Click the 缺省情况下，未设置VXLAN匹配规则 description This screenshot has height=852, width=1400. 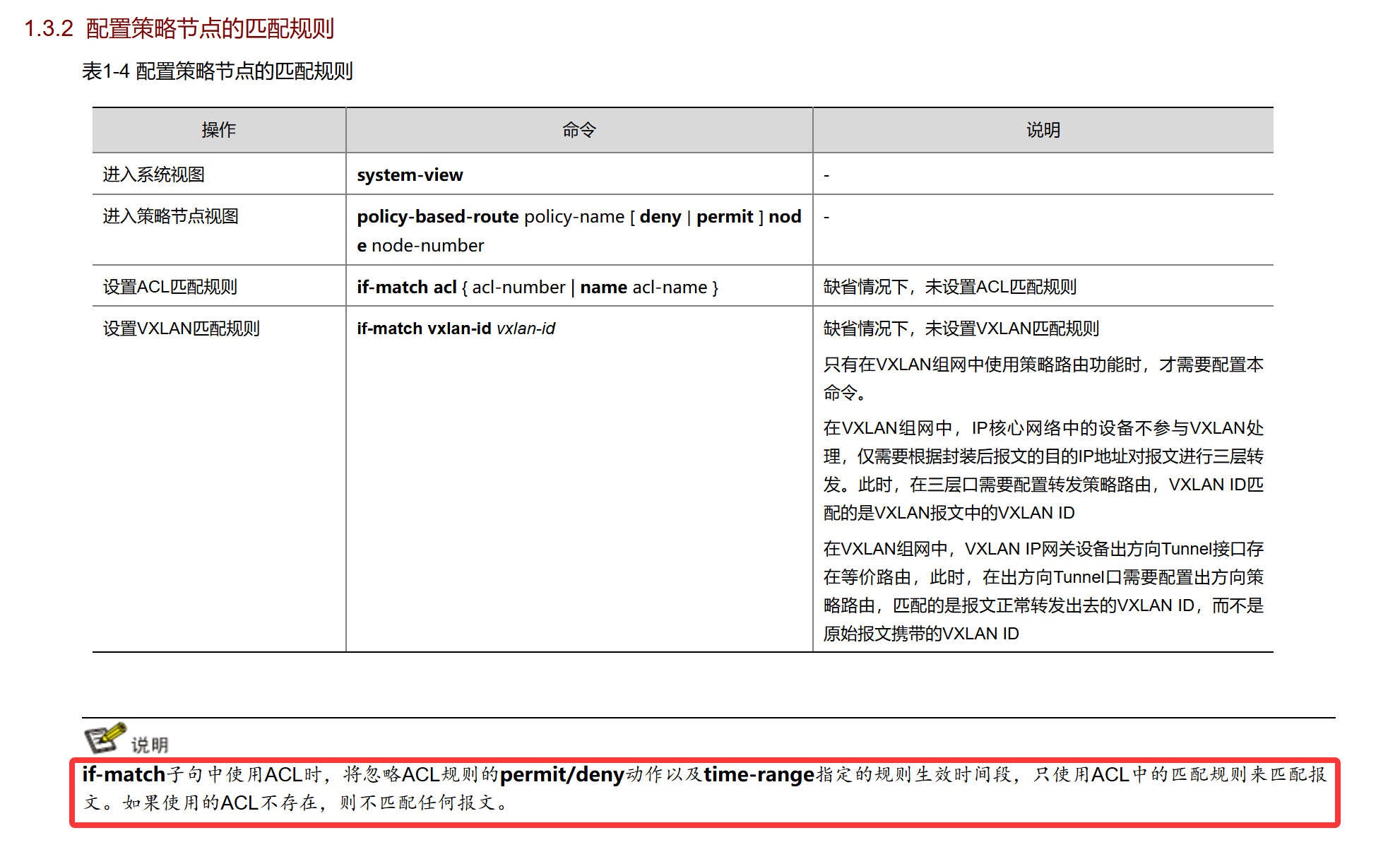click(x=961, y=329)
